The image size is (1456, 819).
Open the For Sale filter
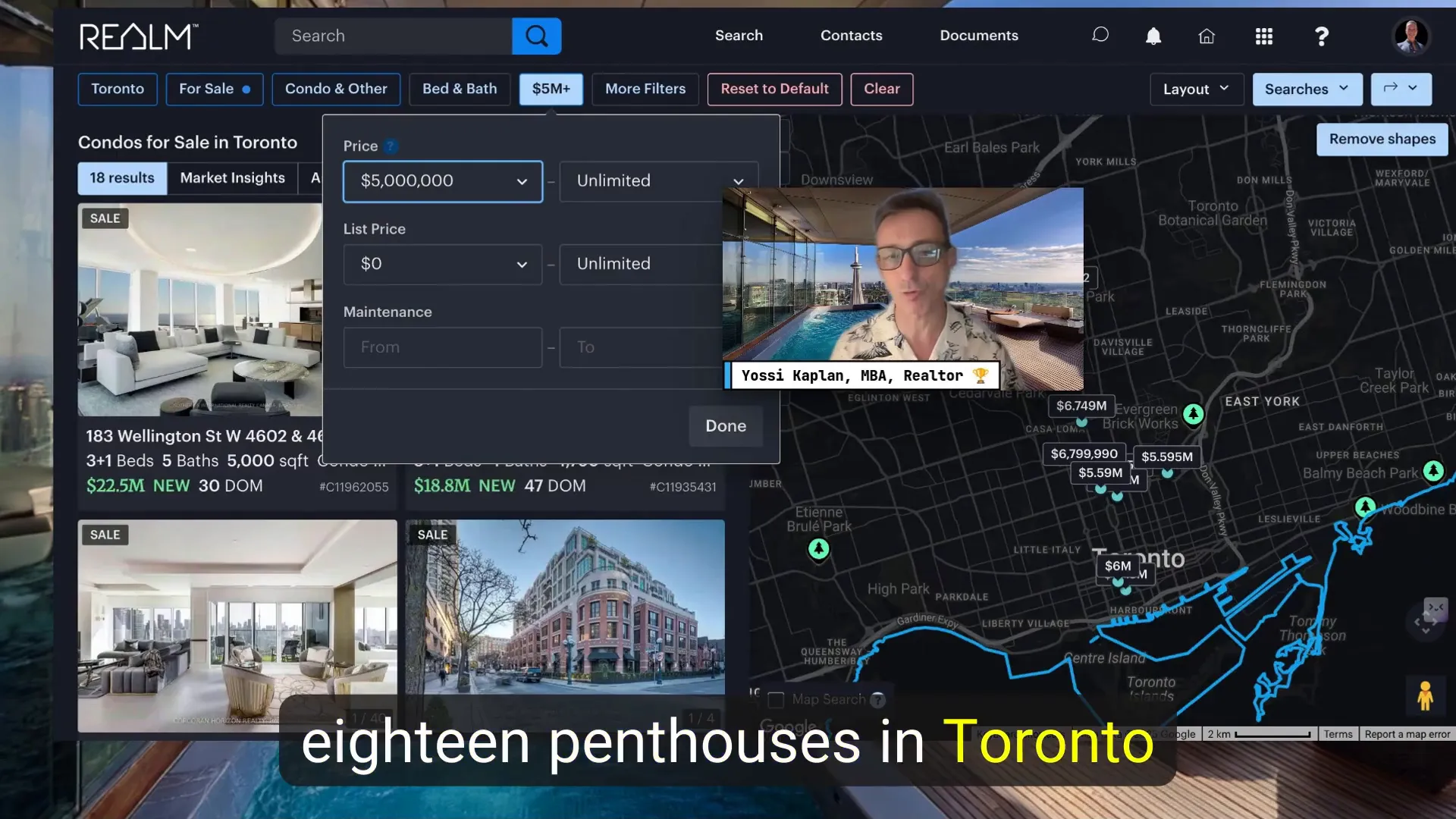pyautogui.click(x=215, y=89)
